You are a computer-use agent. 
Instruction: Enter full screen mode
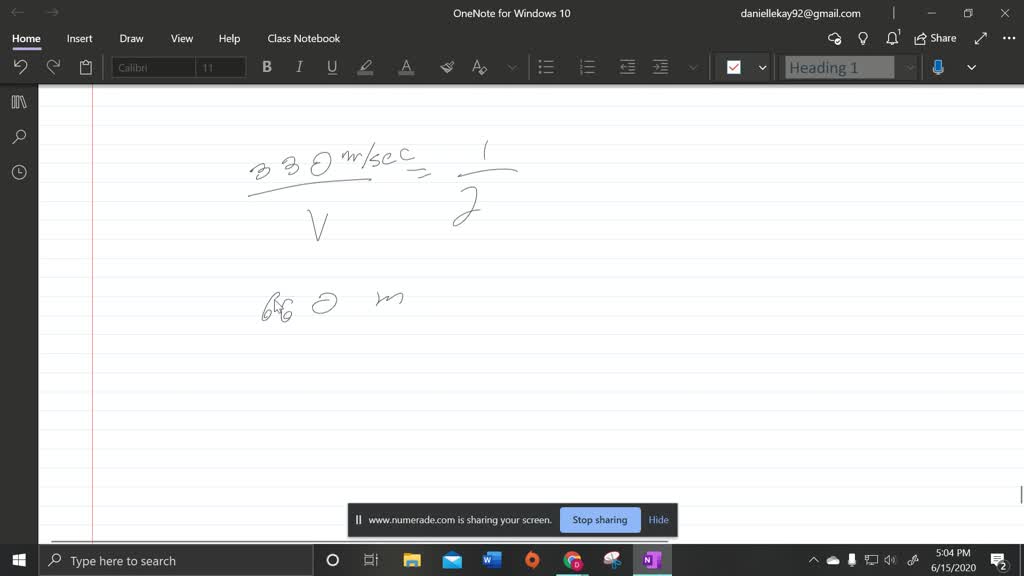click(x=980, y=39)
